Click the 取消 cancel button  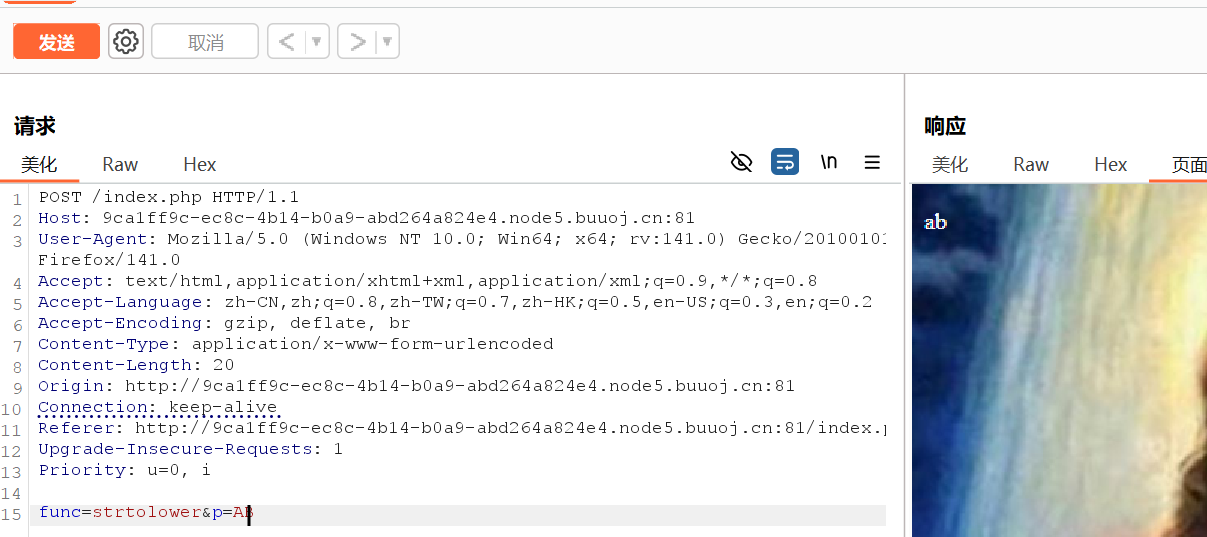(205, 41)
